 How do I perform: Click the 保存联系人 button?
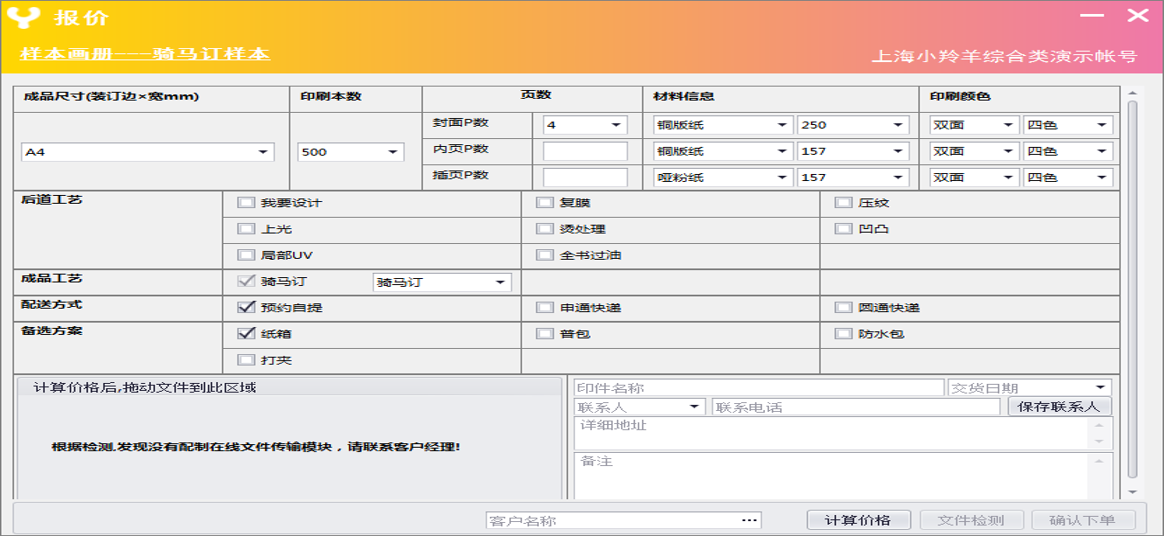point(1059,407)
